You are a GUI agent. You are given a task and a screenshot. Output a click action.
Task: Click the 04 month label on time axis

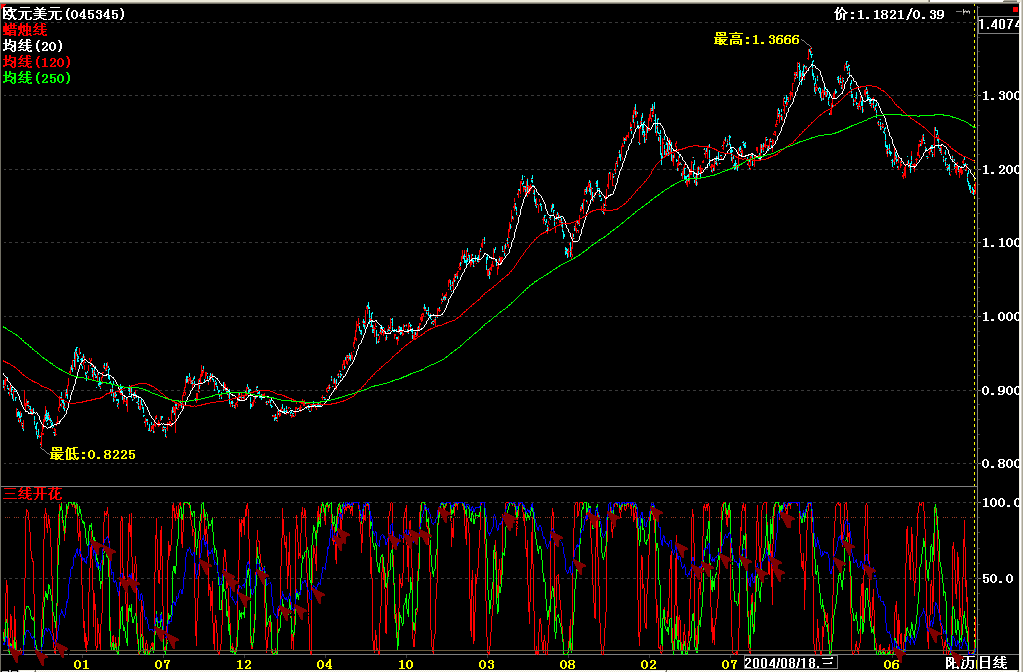(x=324, y=665)
